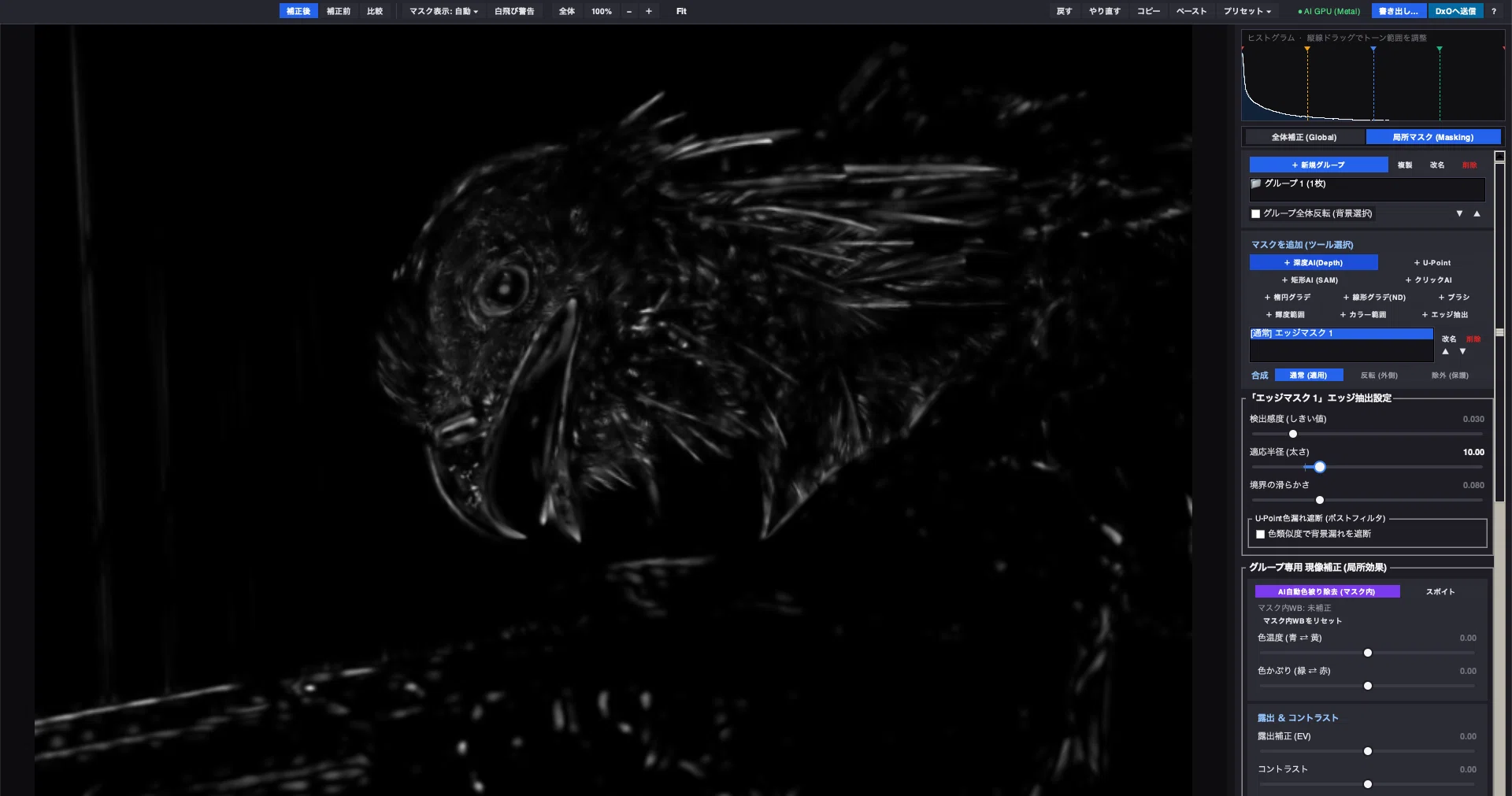
Task: Add a 深度AI(Depth) mask
Action: [x=1314, y=262]
